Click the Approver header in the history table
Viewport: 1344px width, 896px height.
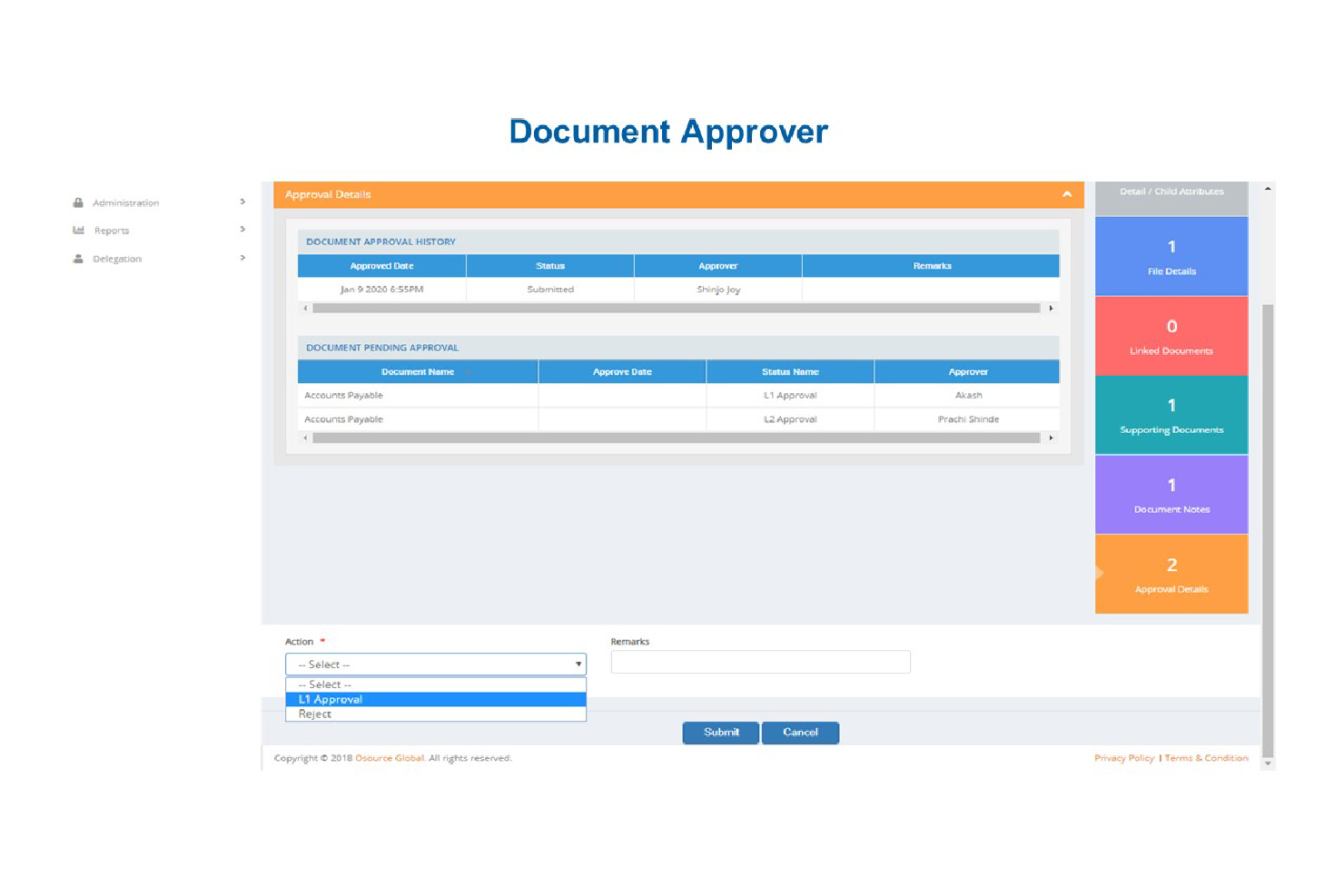coord(718,266)
